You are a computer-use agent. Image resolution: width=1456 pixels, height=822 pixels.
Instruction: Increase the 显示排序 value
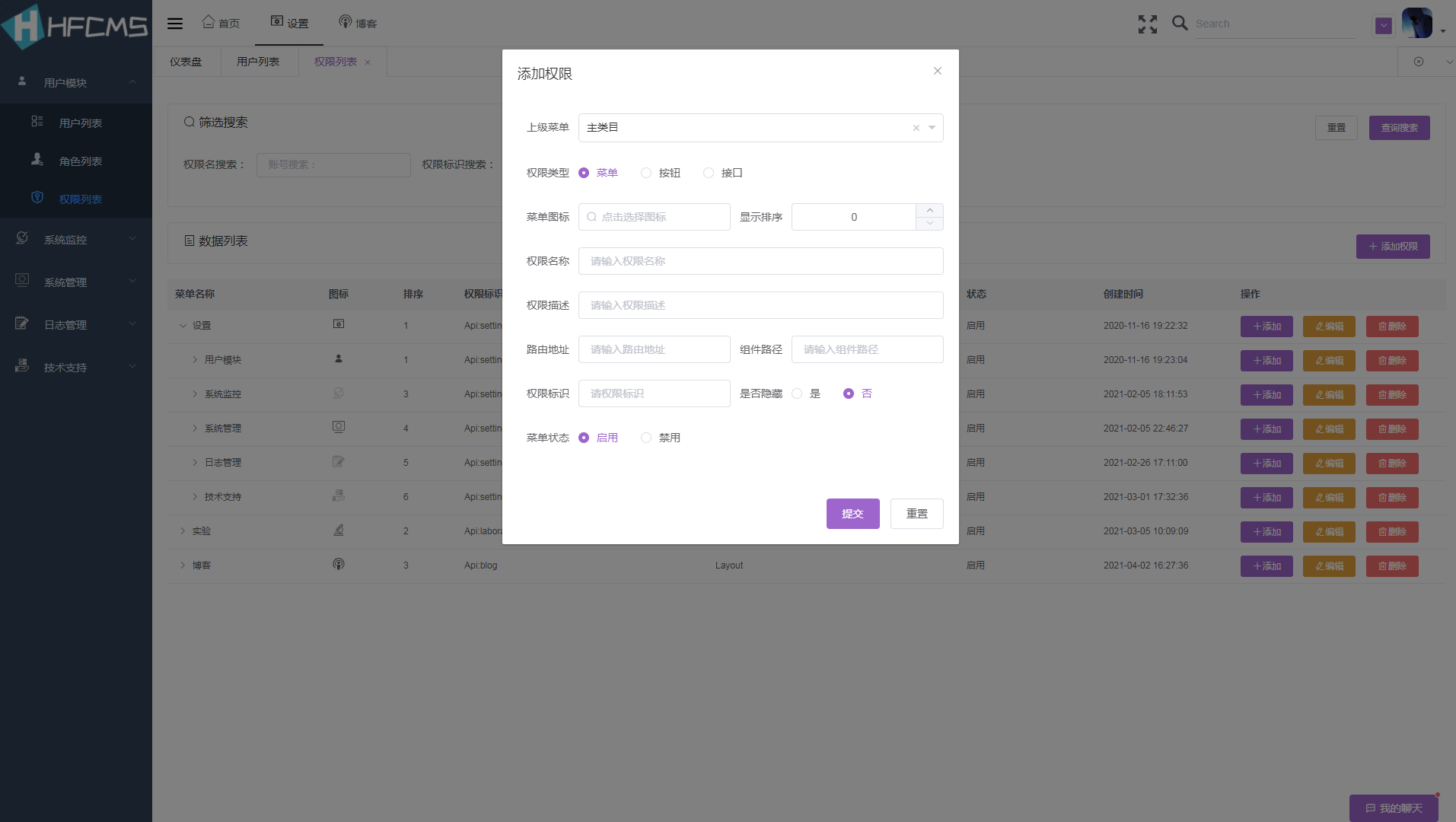point(929,210)
